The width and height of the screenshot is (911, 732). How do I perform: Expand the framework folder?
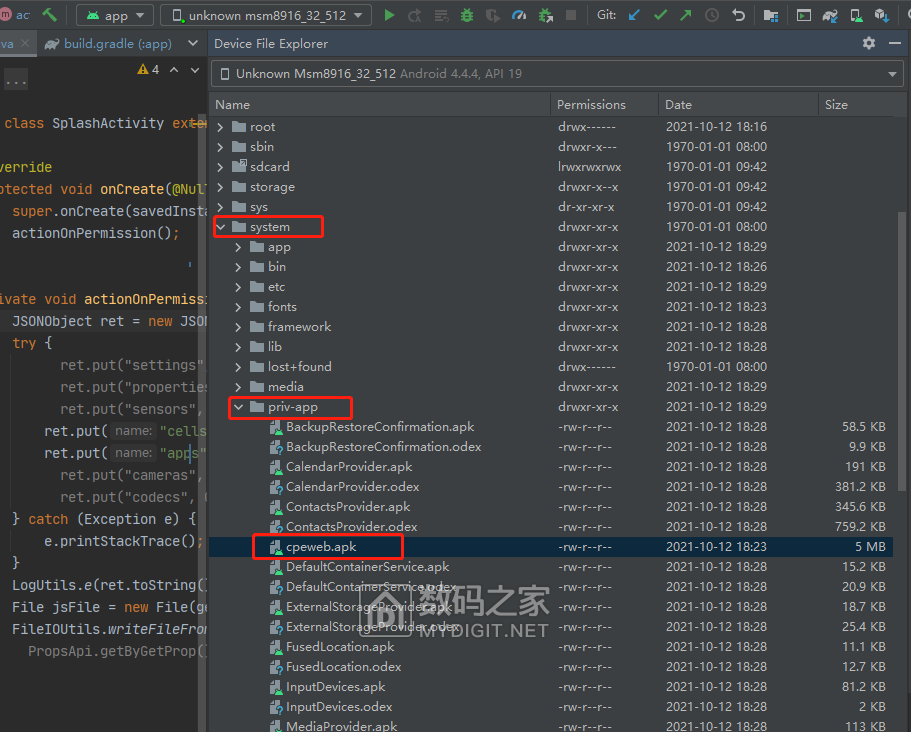click(238, 327)
